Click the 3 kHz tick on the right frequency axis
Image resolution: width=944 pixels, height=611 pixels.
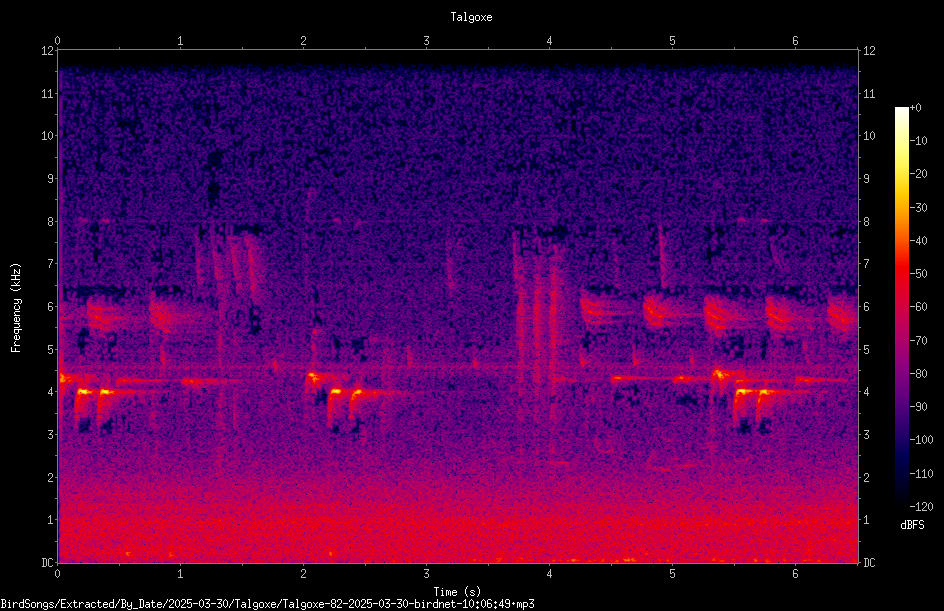click(x=866, y=435)
